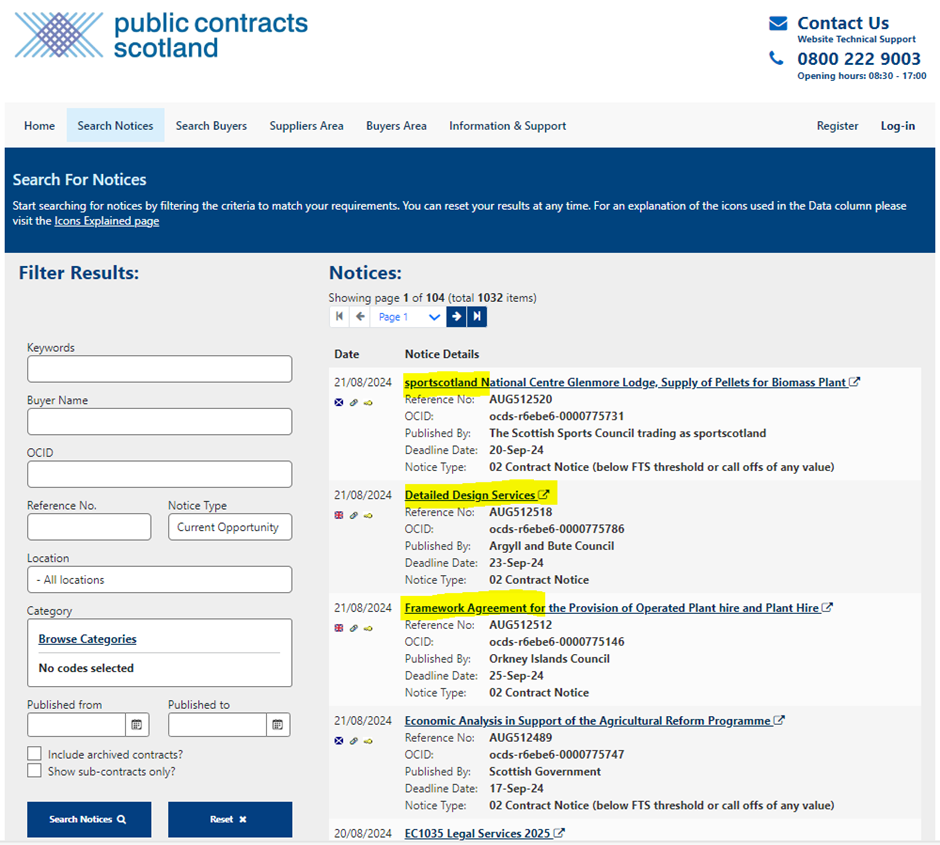Screen dimensions: 940x845
Task: Open Notice Type dropdown showing Current Opportunity
Action: 230,527
